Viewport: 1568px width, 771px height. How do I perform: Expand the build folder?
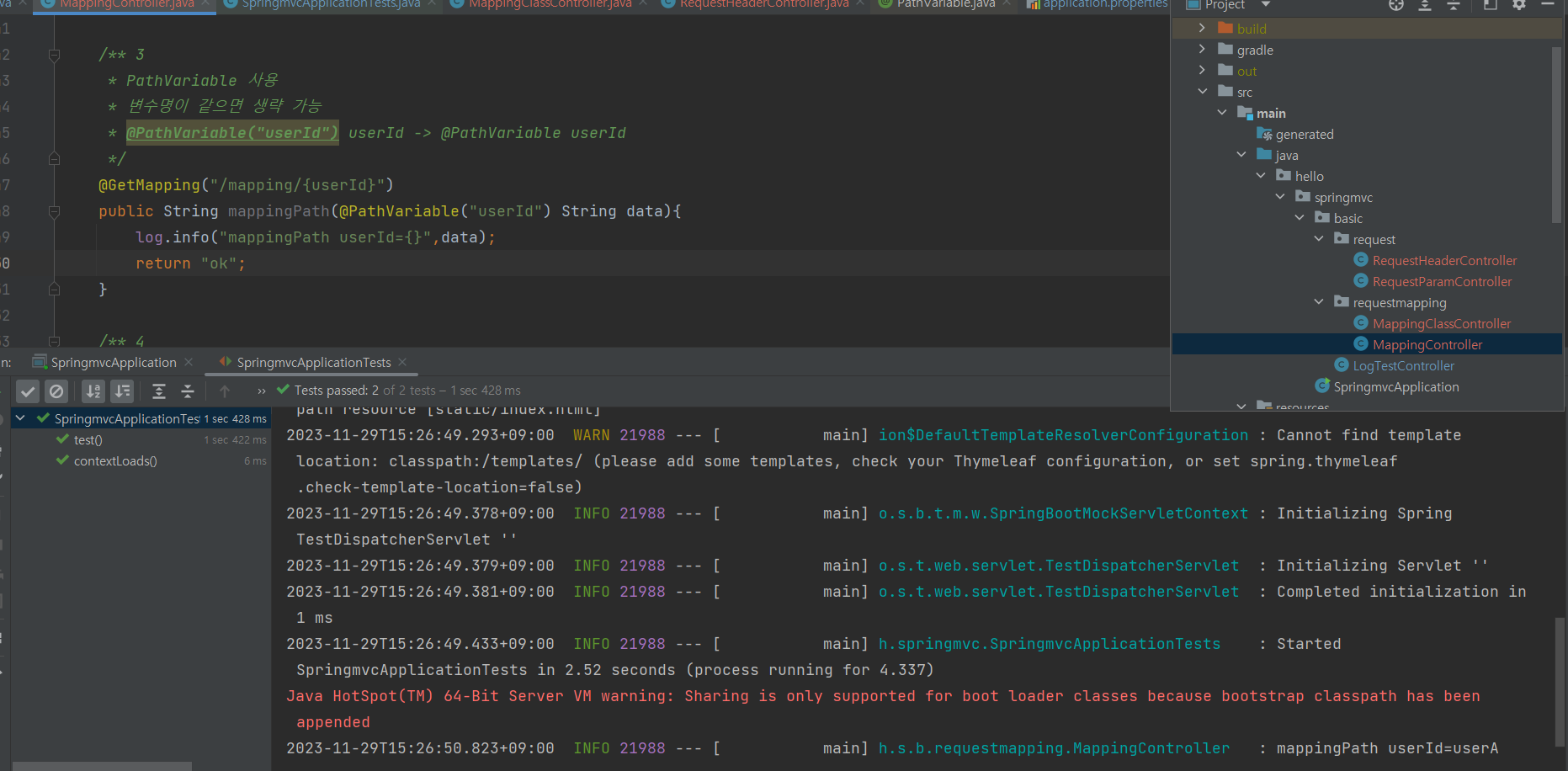coord(1202,28)
